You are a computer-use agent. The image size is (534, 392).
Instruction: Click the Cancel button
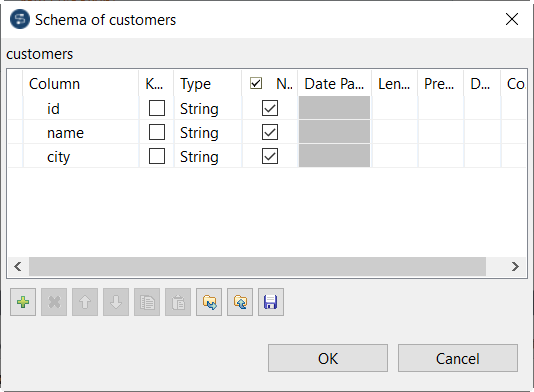pyautogui.click(x=458, y=358)
